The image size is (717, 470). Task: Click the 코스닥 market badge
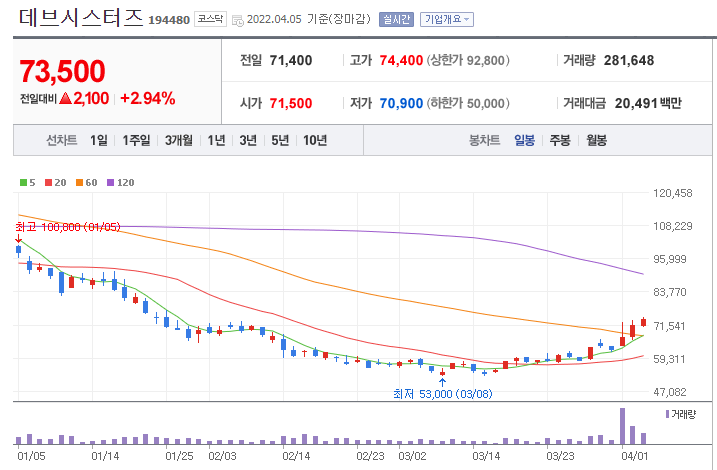[210, 19]
